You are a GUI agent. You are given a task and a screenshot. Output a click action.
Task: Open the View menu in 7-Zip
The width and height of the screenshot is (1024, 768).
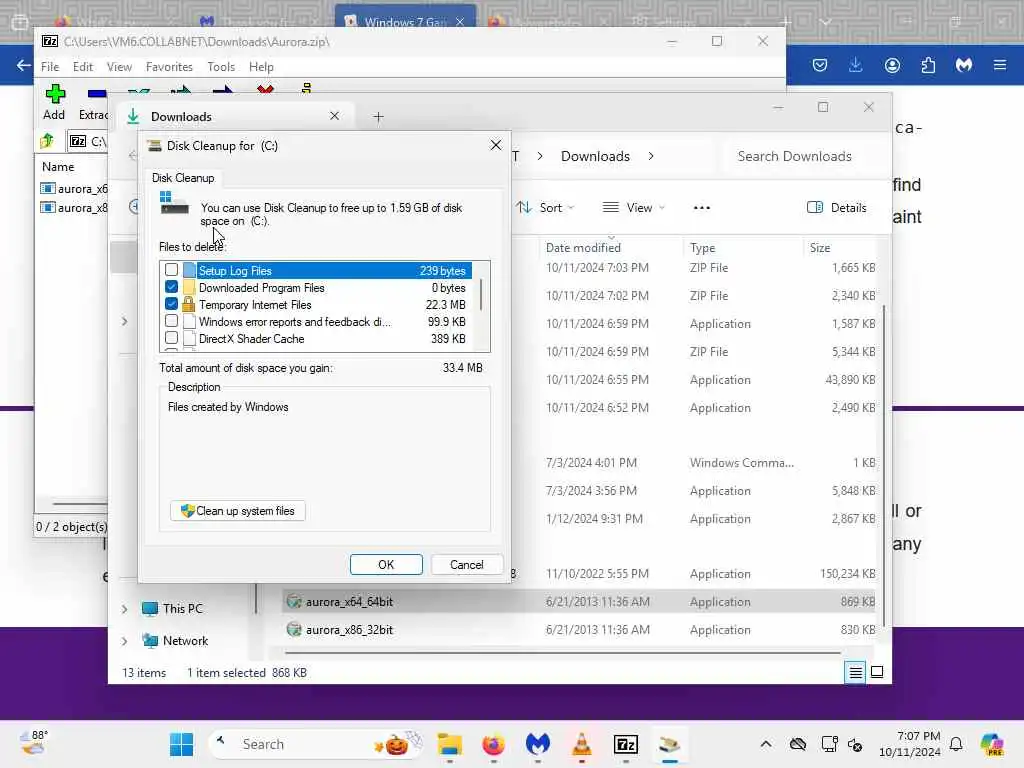click(119, 67)
